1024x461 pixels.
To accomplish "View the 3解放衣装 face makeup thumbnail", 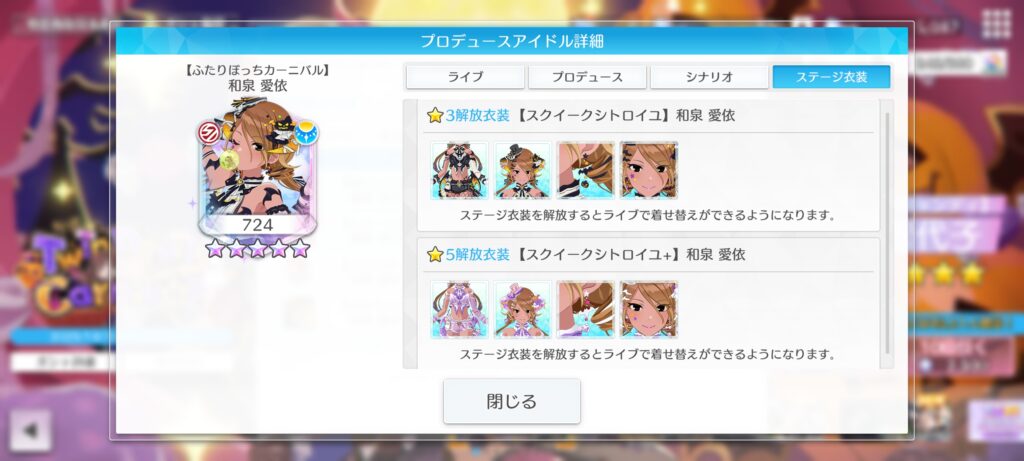I will (x=648, y=170).
